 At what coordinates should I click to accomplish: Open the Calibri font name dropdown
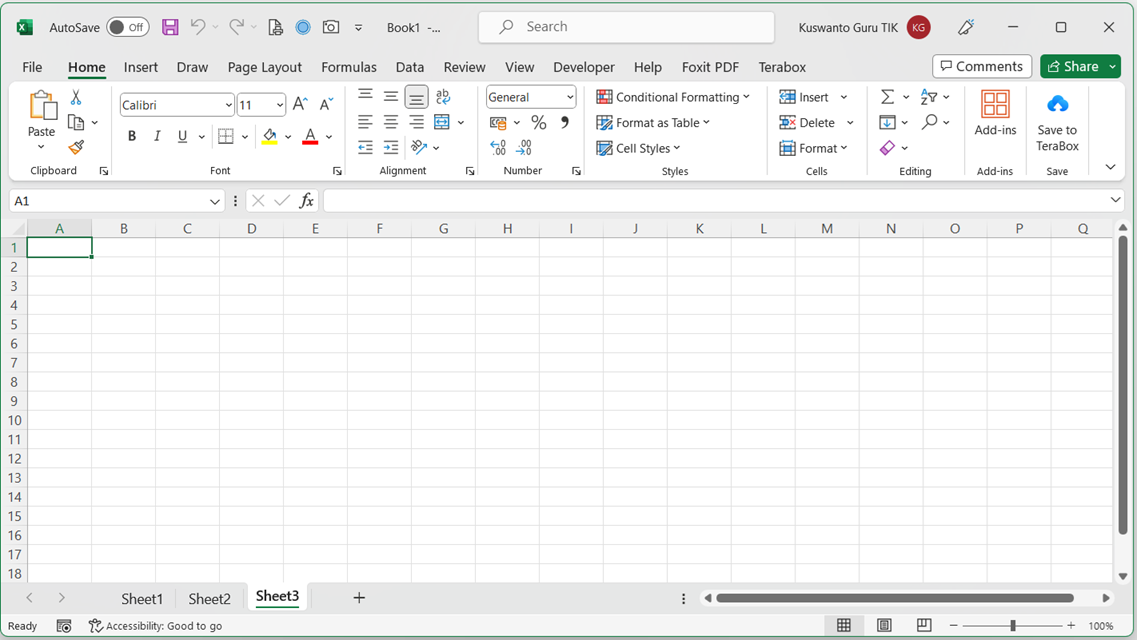[177, 105]
